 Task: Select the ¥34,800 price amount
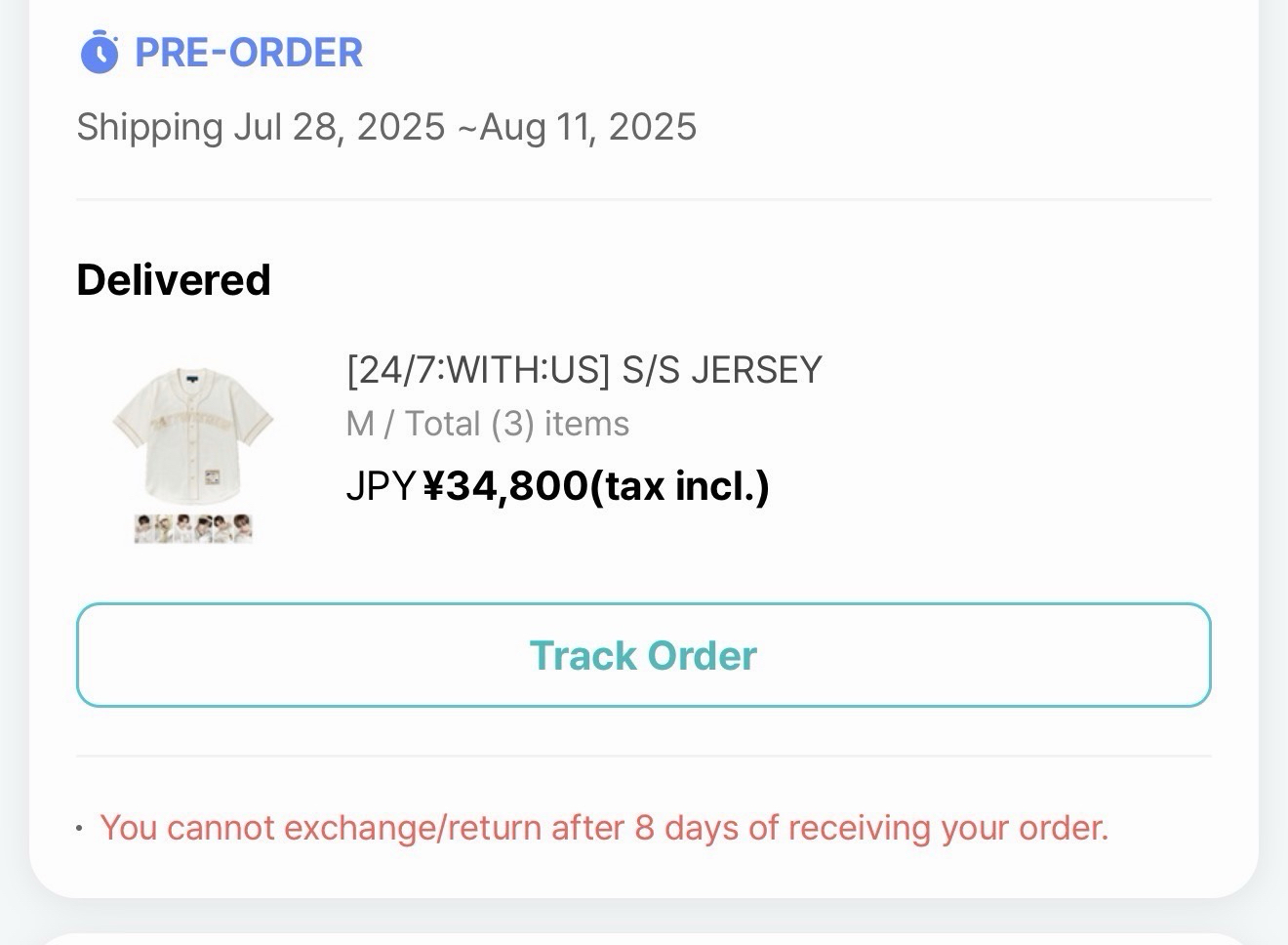(505, 485)
